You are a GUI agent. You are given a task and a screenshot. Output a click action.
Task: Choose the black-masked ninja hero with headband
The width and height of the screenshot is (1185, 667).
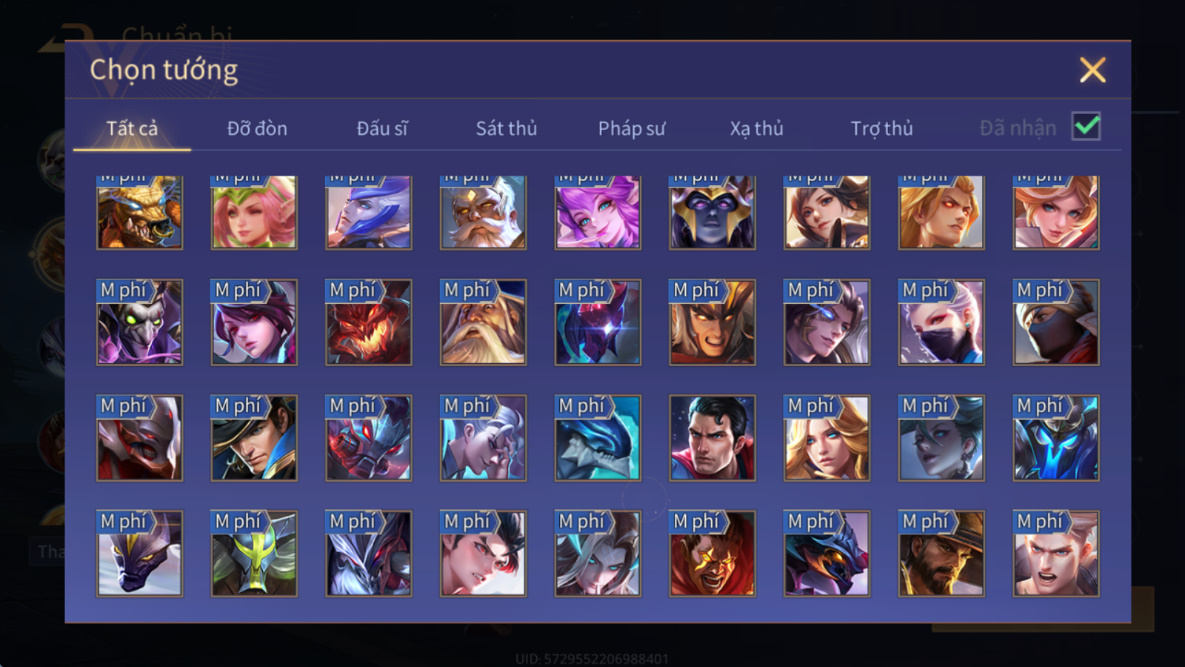[x=1056, y=323]
